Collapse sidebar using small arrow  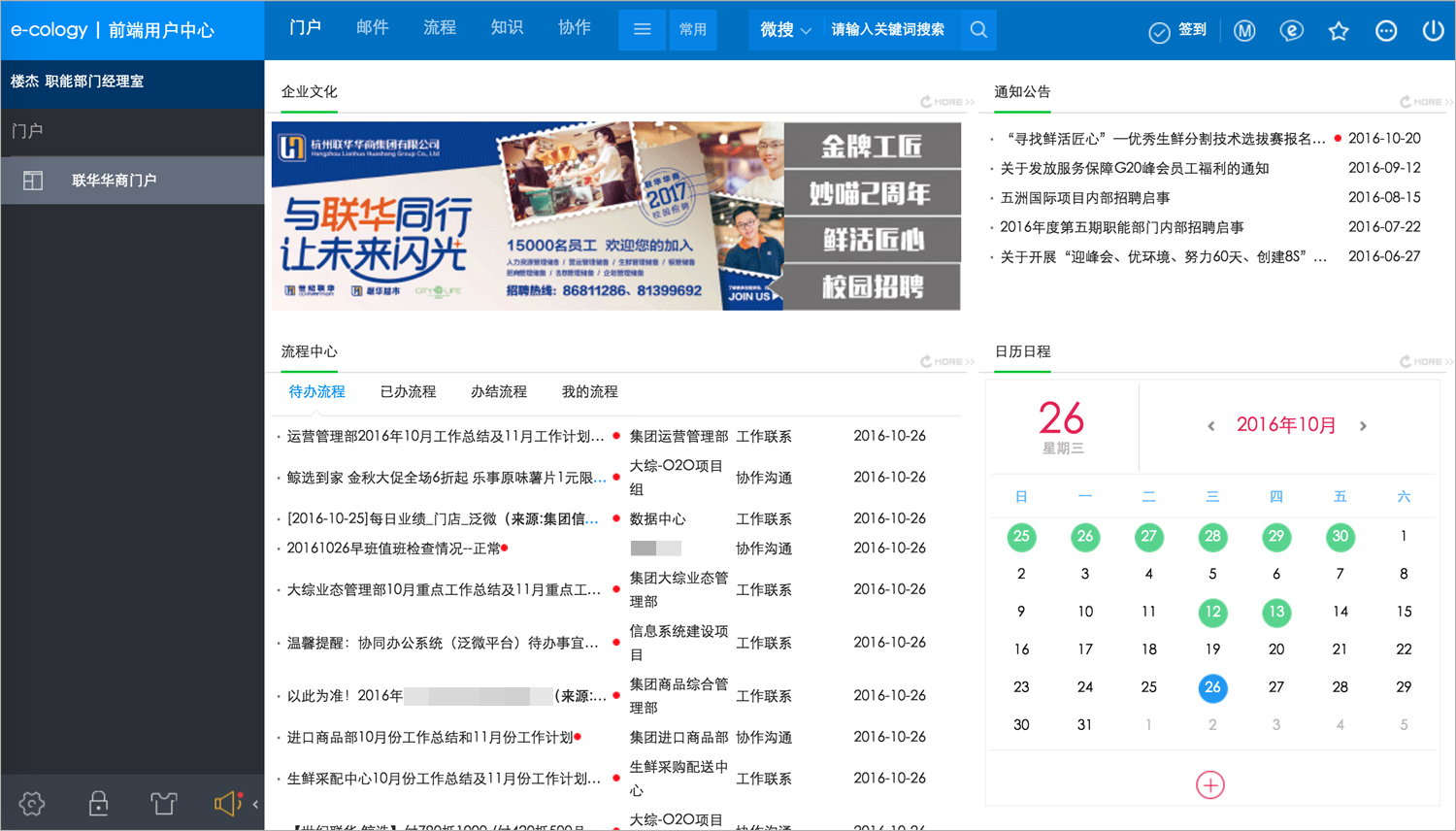click(x=255, y=804)
